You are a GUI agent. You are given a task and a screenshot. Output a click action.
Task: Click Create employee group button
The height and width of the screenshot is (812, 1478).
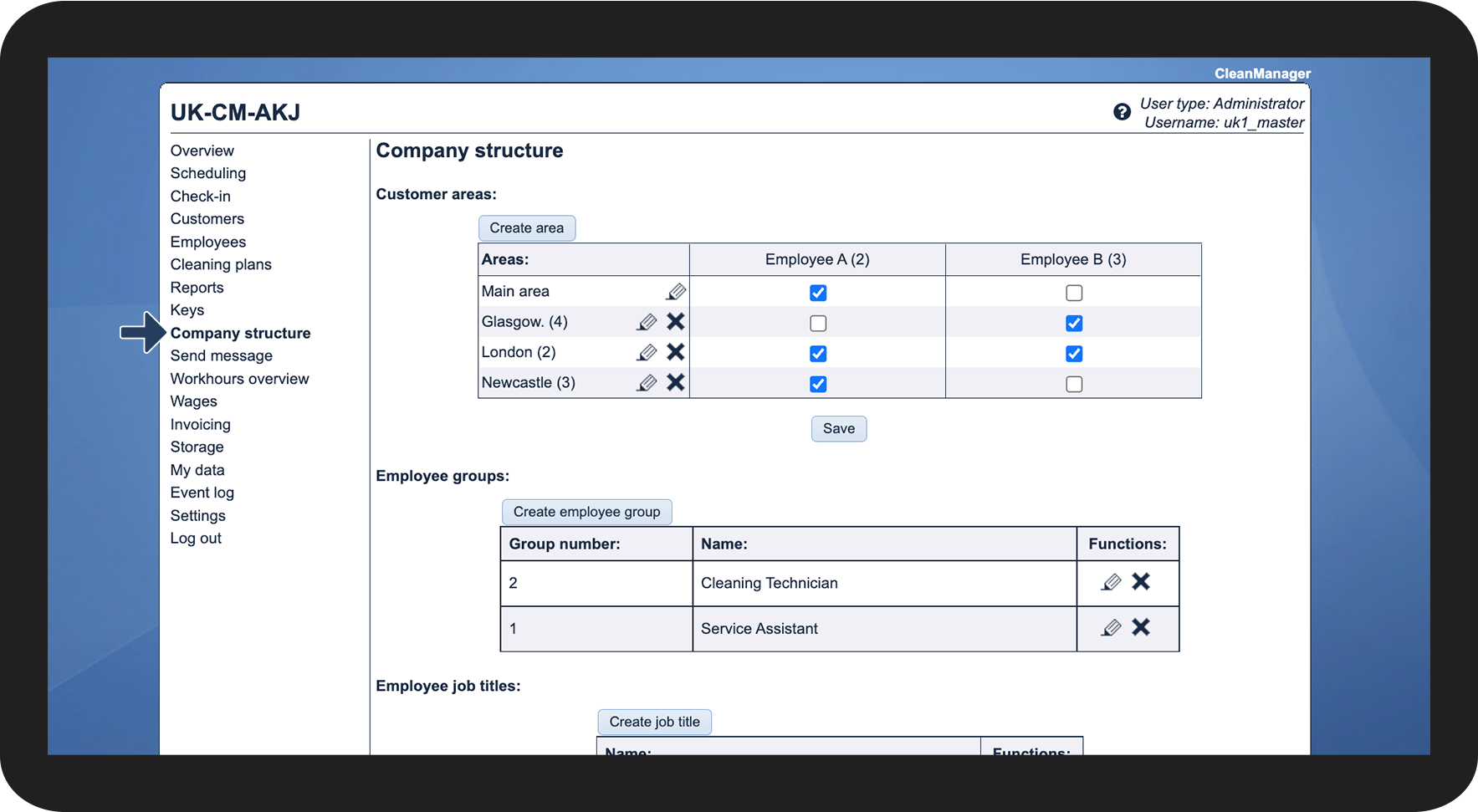coord(586,512)
